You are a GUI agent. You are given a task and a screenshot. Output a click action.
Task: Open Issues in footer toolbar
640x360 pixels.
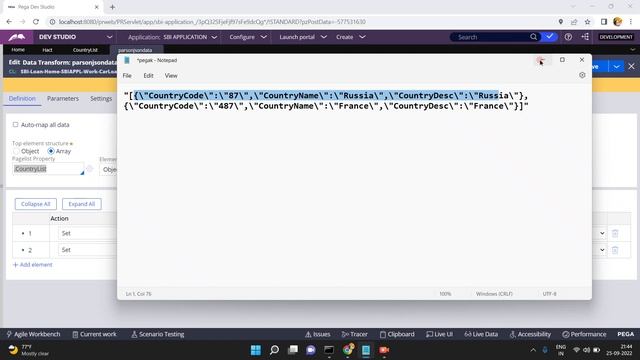317,334
